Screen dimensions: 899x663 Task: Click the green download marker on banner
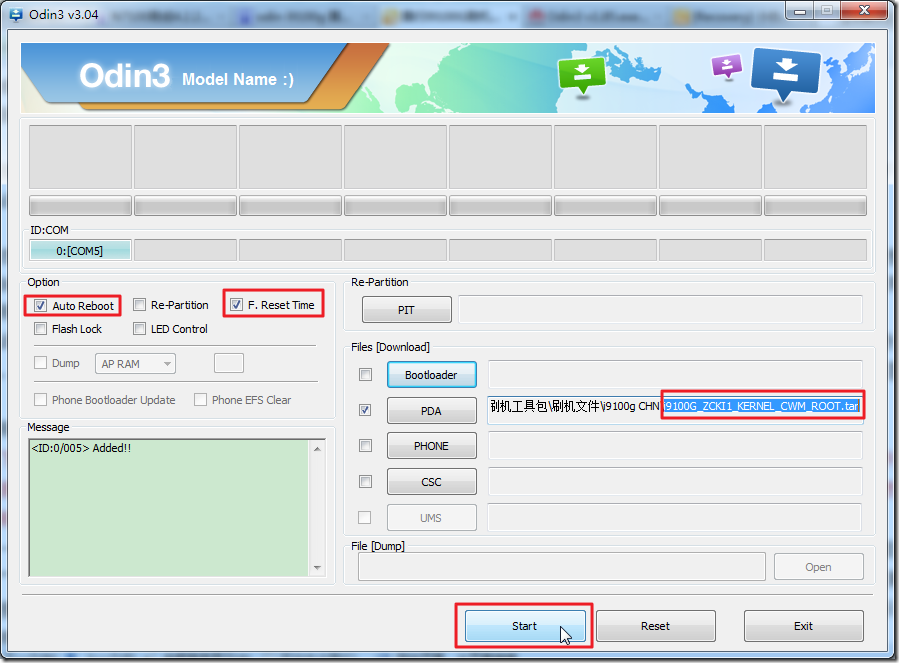pyautogui.click(x=582, y=75)
